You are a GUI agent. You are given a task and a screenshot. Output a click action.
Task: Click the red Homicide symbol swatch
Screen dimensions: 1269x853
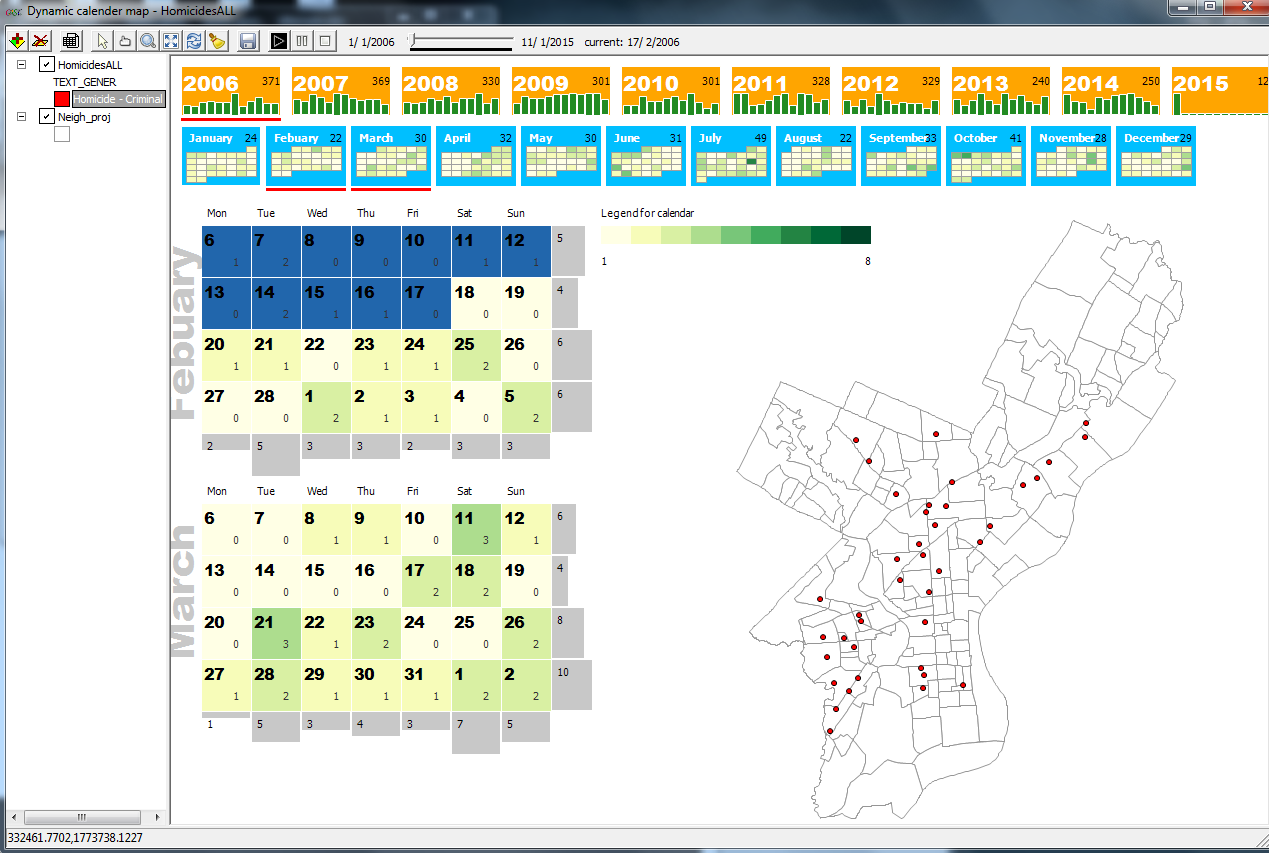(62, 99)
